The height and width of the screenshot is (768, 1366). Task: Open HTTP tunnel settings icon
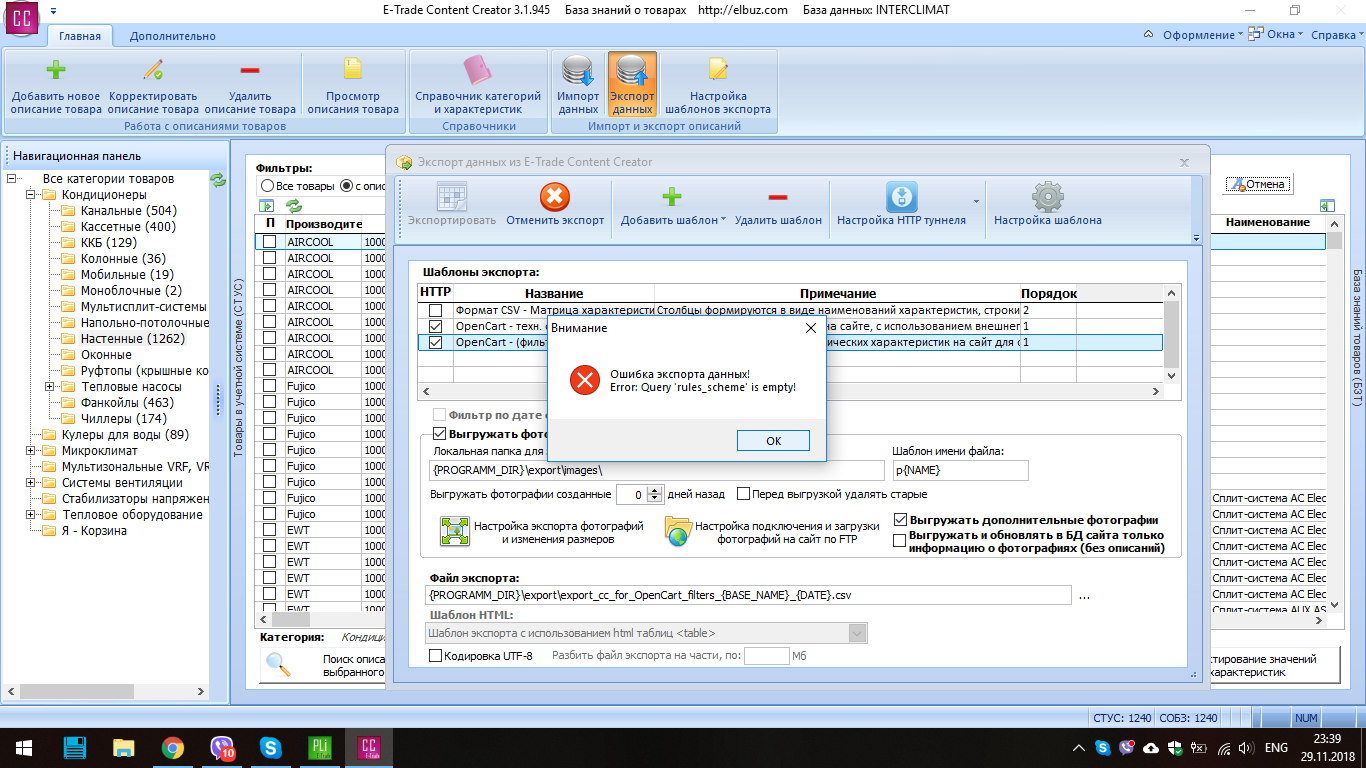tap(901, 197)
